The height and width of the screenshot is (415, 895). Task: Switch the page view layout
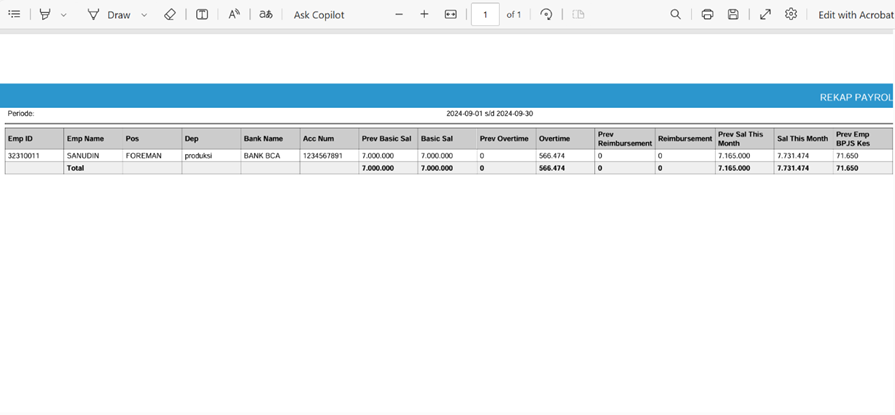(578, 15)
